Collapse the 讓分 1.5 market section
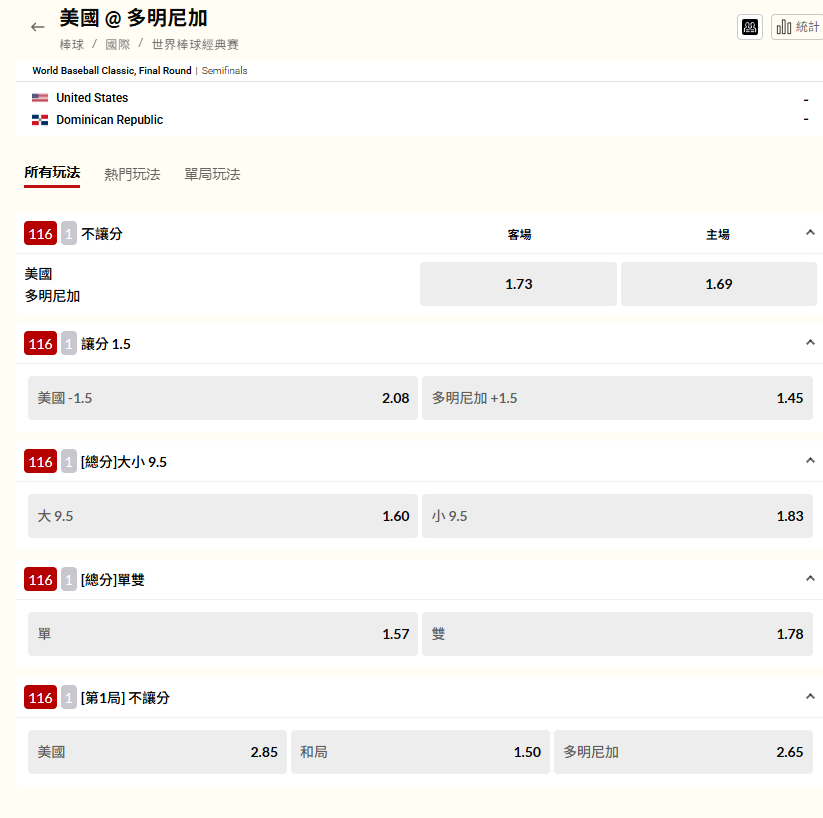The height and width of the screenshot is (818, 823). 810,343
